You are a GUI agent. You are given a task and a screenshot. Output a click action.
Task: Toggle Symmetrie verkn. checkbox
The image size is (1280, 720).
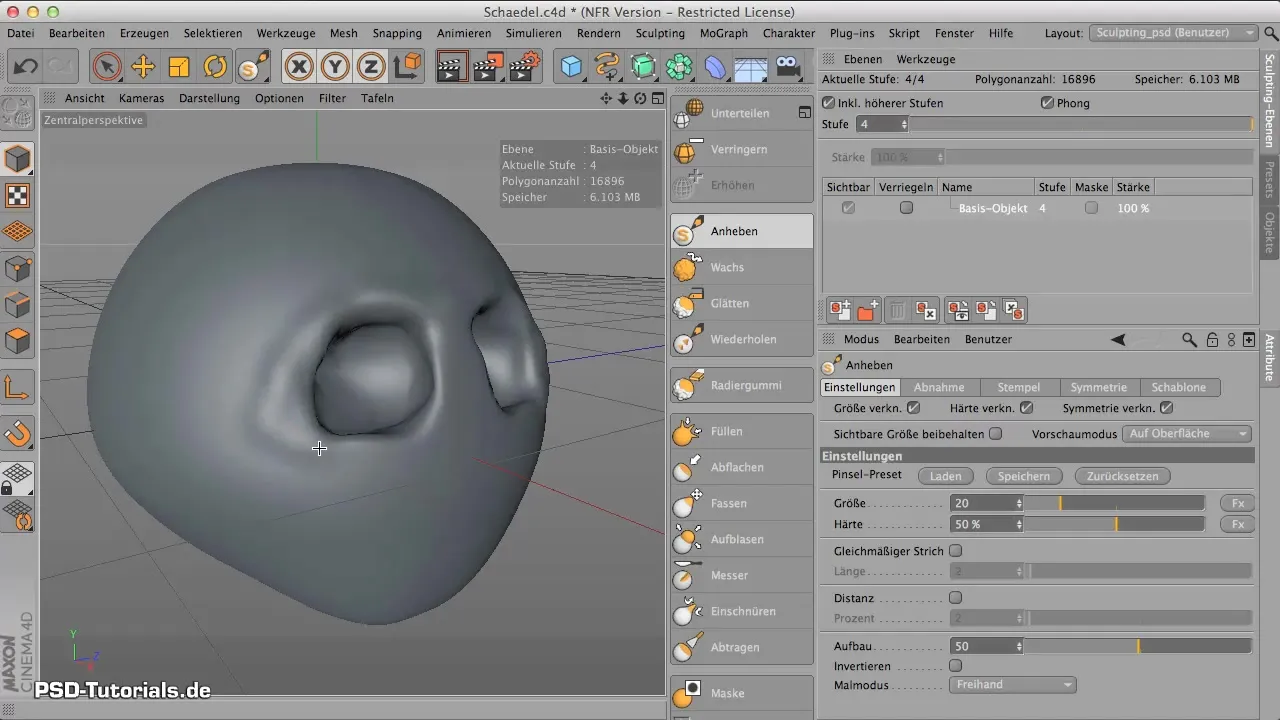click(1166, 408)
